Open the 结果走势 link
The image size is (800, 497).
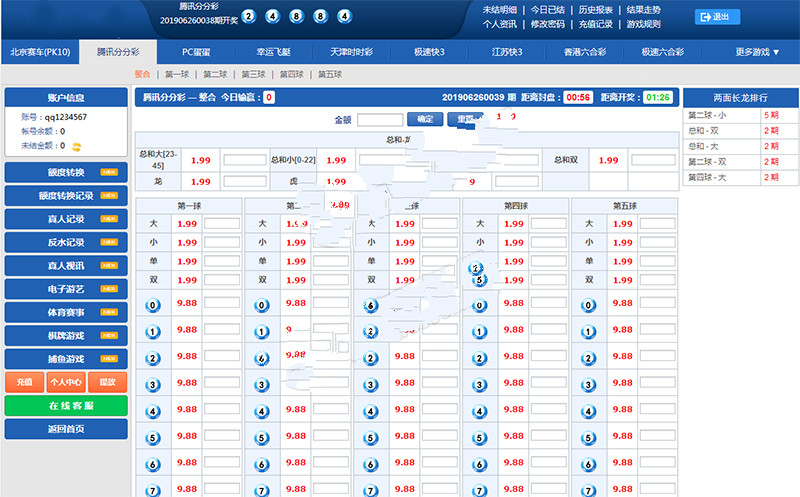coord(643,10)
